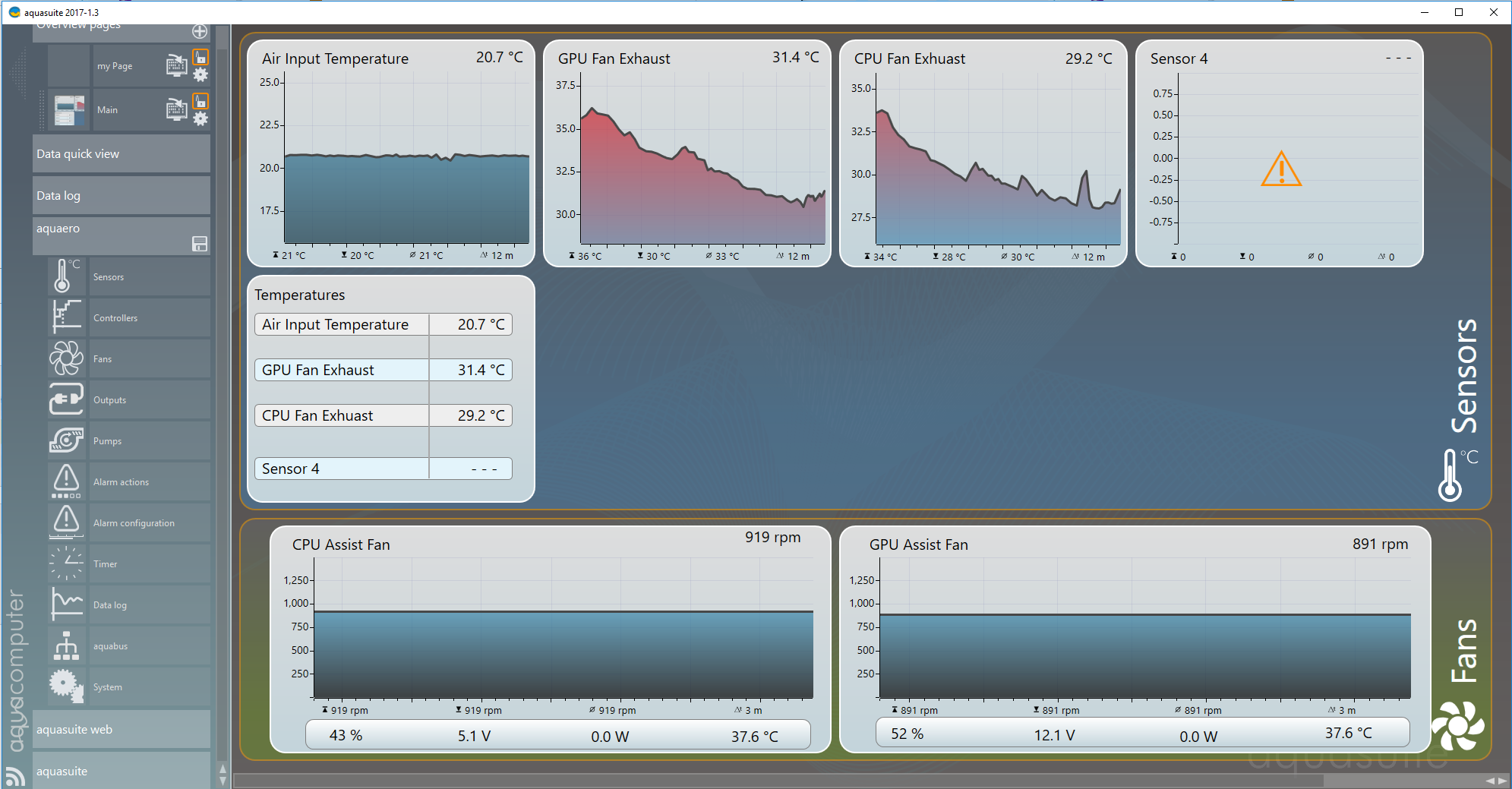Click the Alarm configuration icon

(x=67, y=522)
